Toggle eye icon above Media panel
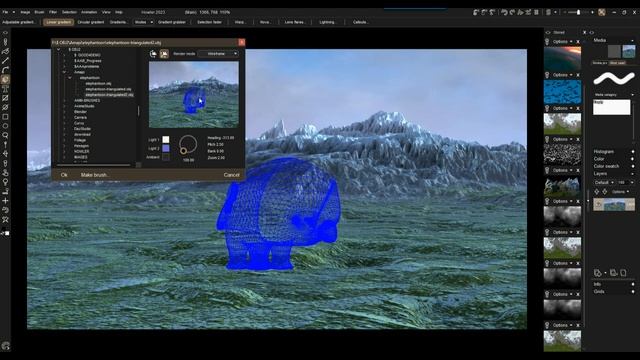The width and height of the screenshot is (640, 360). 592,32
